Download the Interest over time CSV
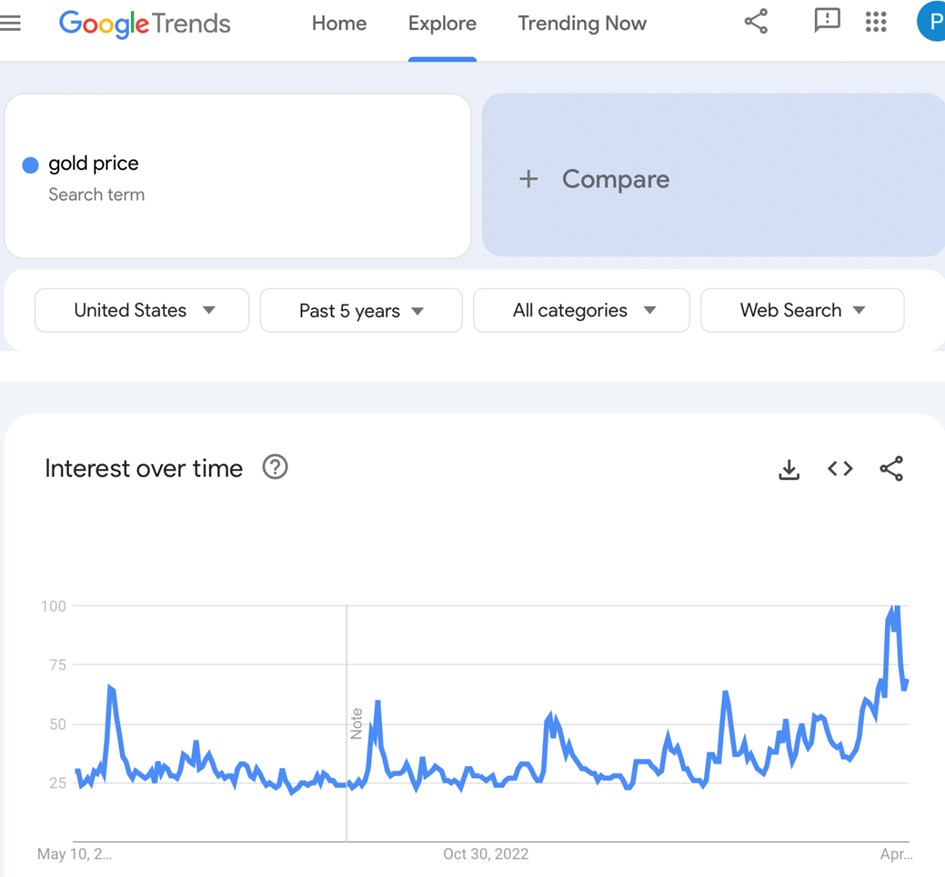 tap(789, 469)
